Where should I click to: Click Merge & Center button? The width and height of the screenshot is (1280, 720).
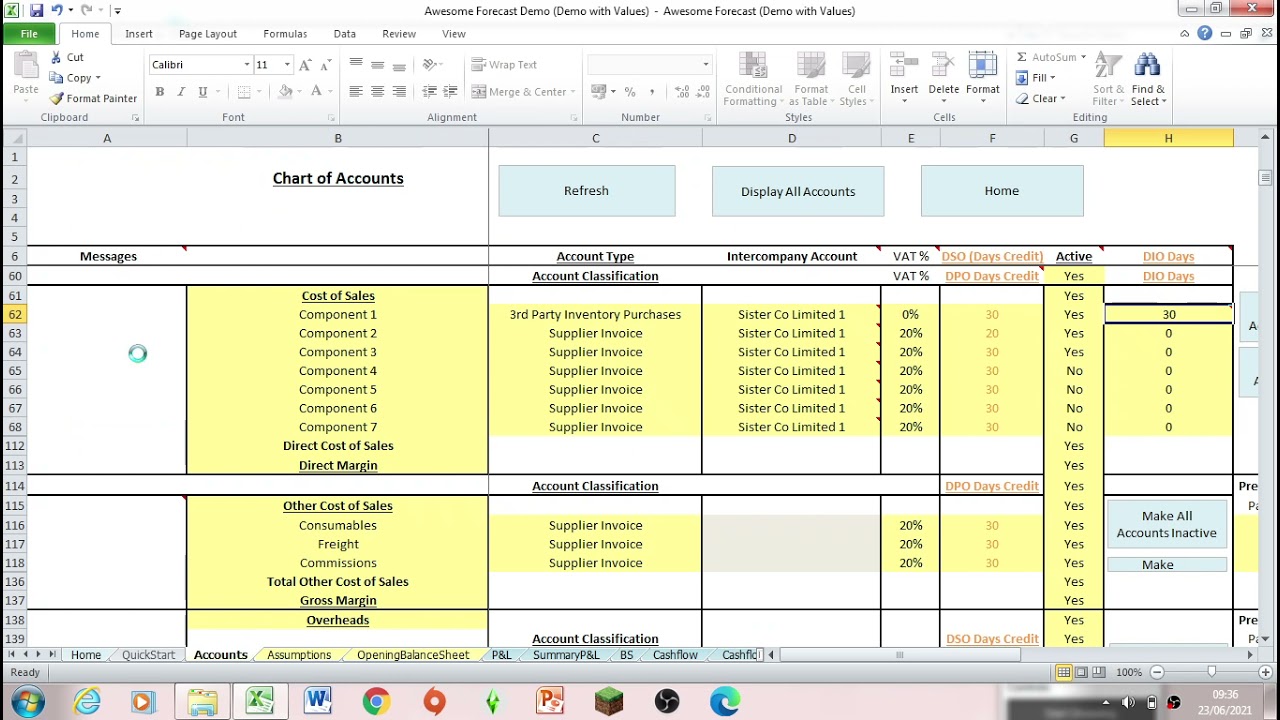(518, 92)
